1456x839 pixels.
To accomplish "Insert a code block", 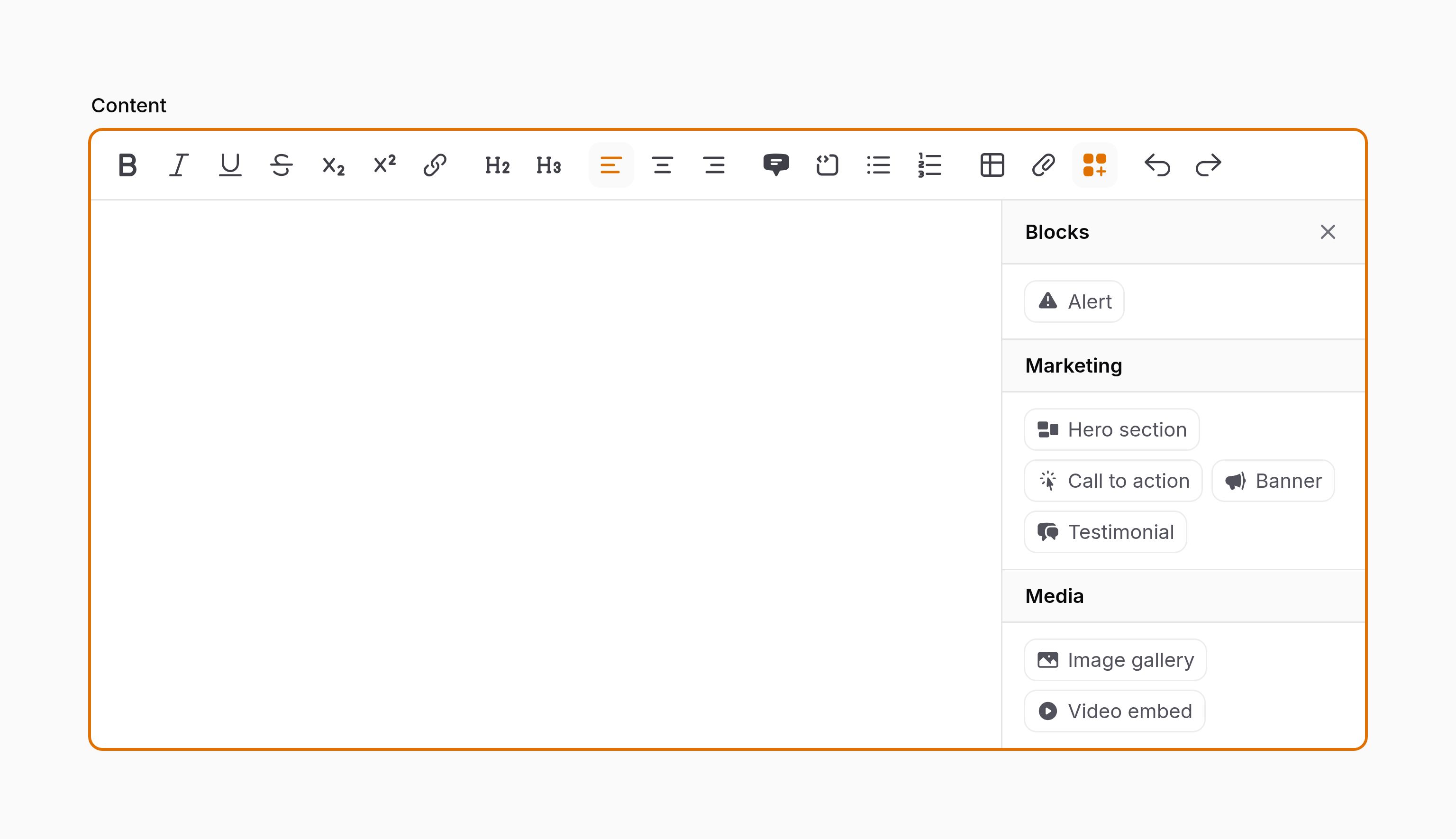I will click(x=827, y=165).
